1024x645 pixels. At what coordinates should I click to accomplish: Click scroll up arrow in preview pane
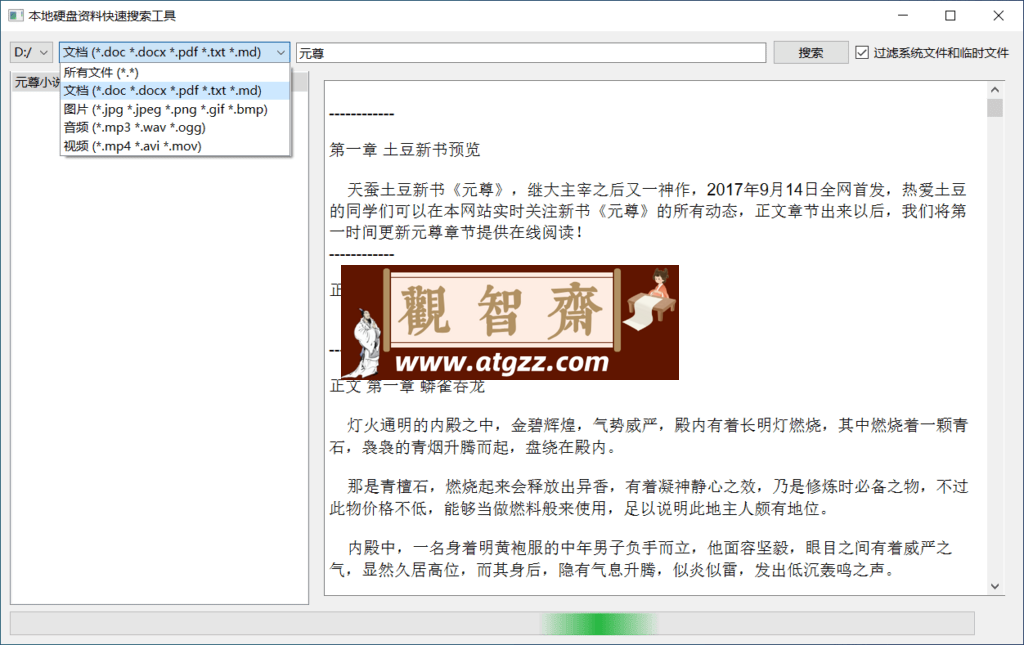[995, 89]
